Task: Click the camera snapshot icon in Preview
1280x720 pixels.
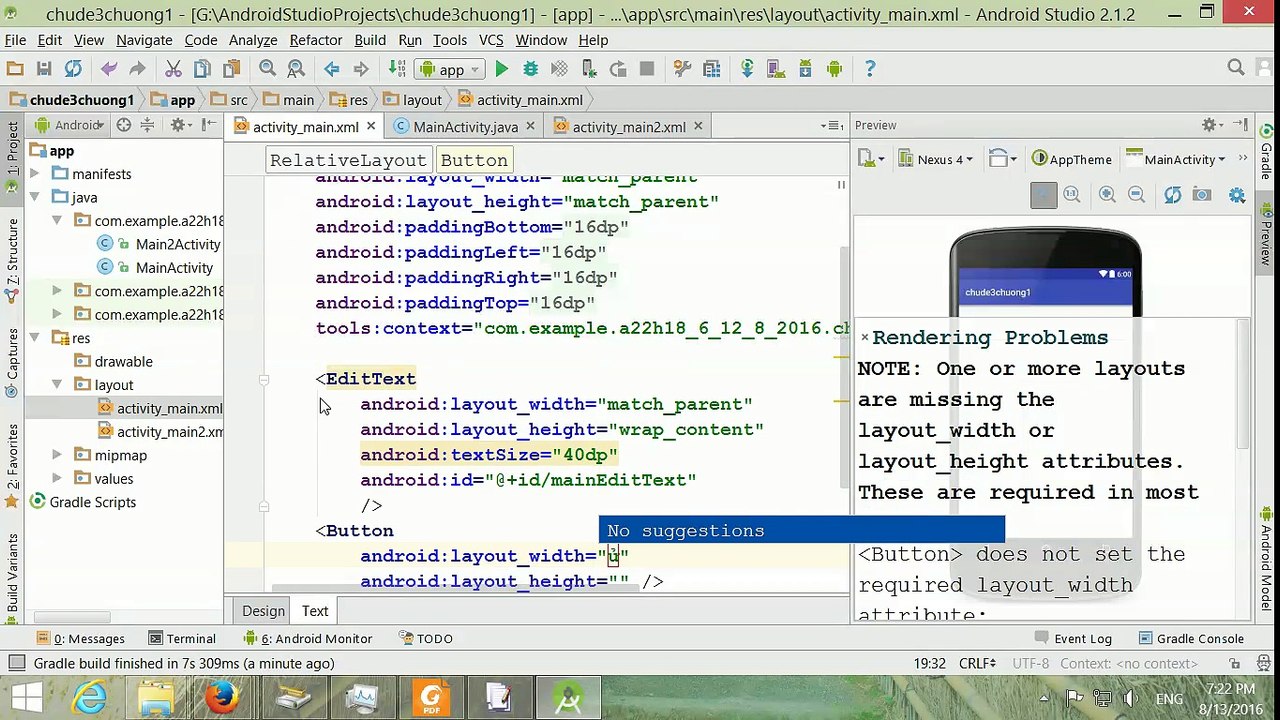Action: click(x=1202, y=195)
